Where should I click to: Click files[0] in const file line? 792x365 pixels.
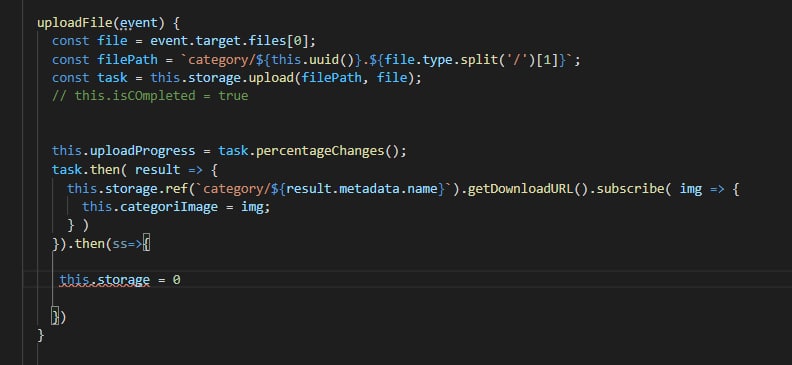coord(278,41)
